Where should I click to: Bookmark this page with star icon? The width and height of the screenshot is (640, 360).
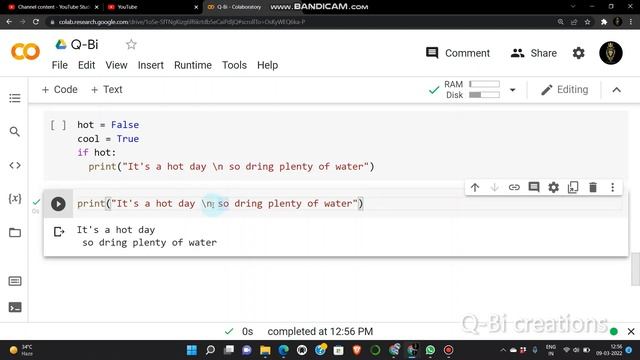[587, 22]
